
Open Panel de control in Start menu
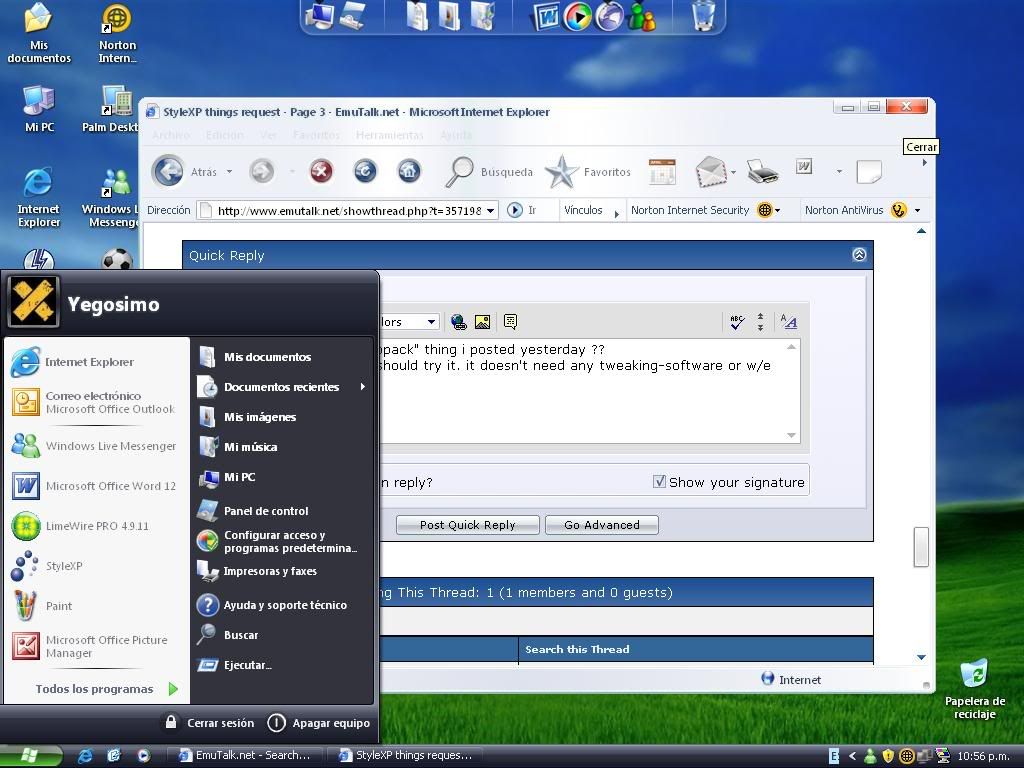pyautogui.click(x=253, y=511)
